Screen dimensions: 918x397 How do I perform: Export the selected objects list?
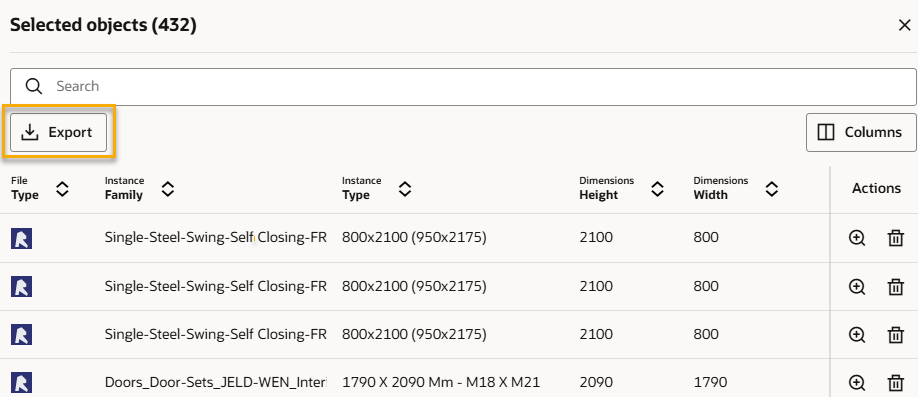coord(59,133)
